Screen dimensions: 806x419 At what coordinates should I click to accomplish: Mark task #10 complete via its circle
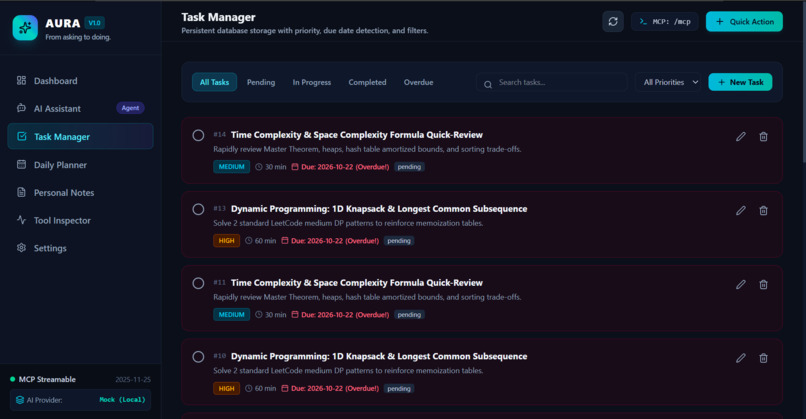198,357
